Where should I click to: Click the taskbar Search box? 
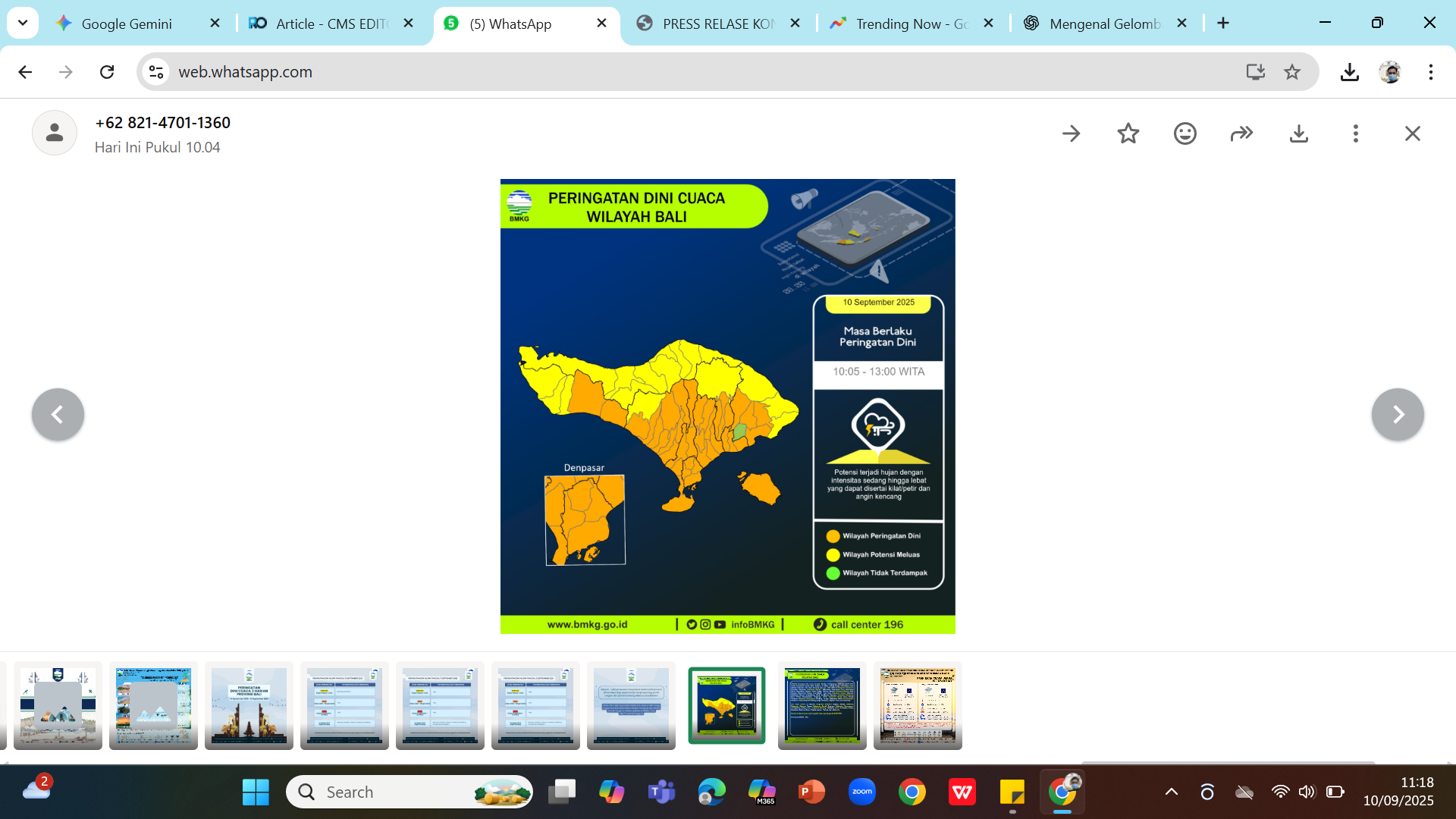click(x=409, y=792)
